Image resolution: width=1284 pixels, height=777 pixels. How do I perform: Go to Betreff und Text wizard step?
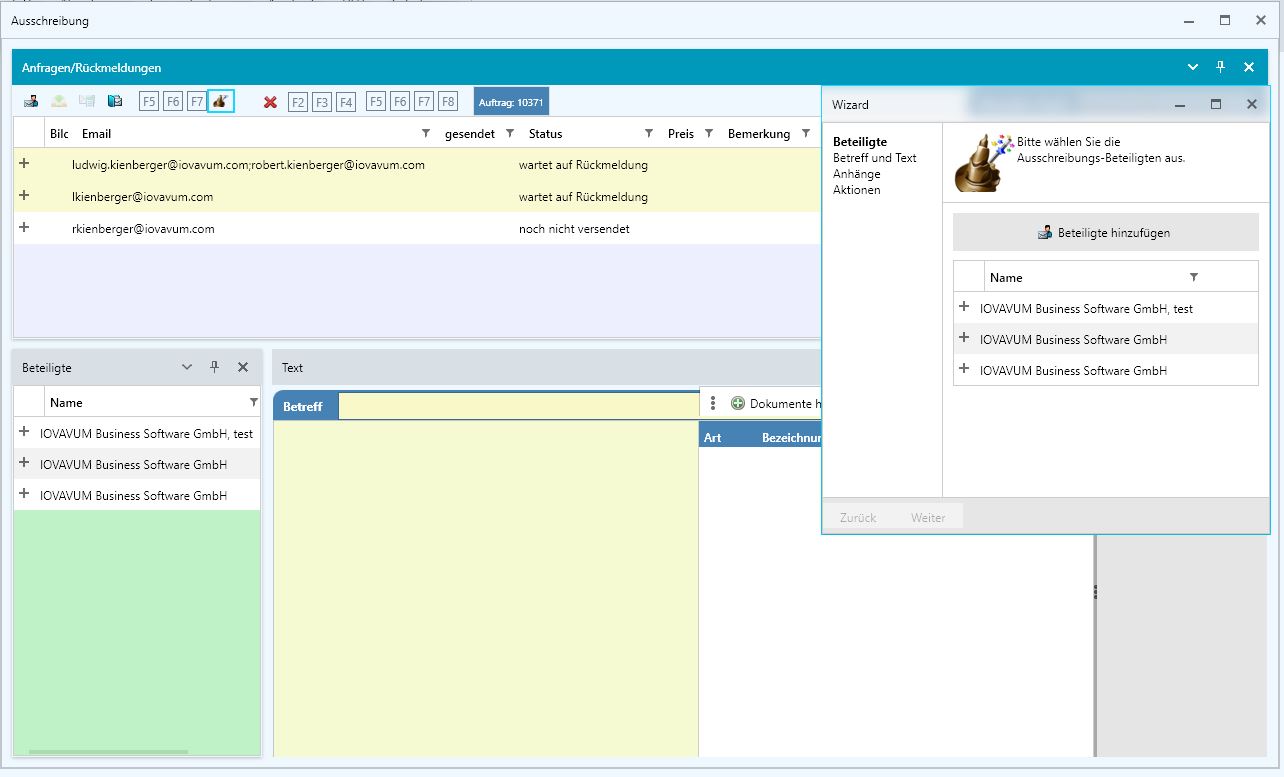point(875,158)
